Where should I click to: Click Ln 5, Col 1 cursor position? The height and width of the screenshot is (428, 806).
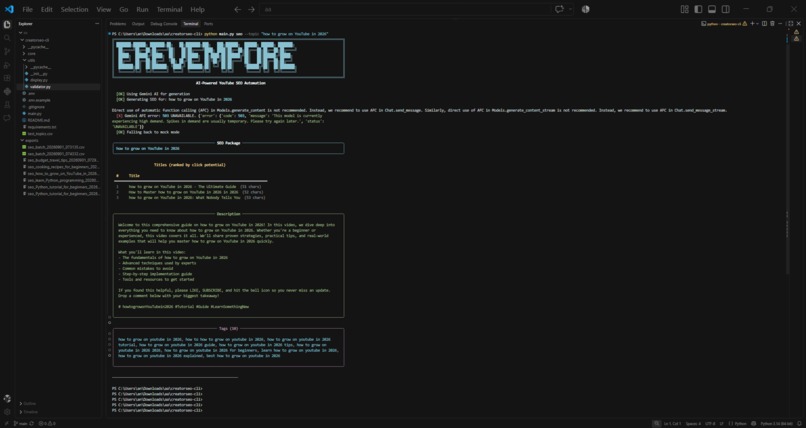click(x=672, y=423)
